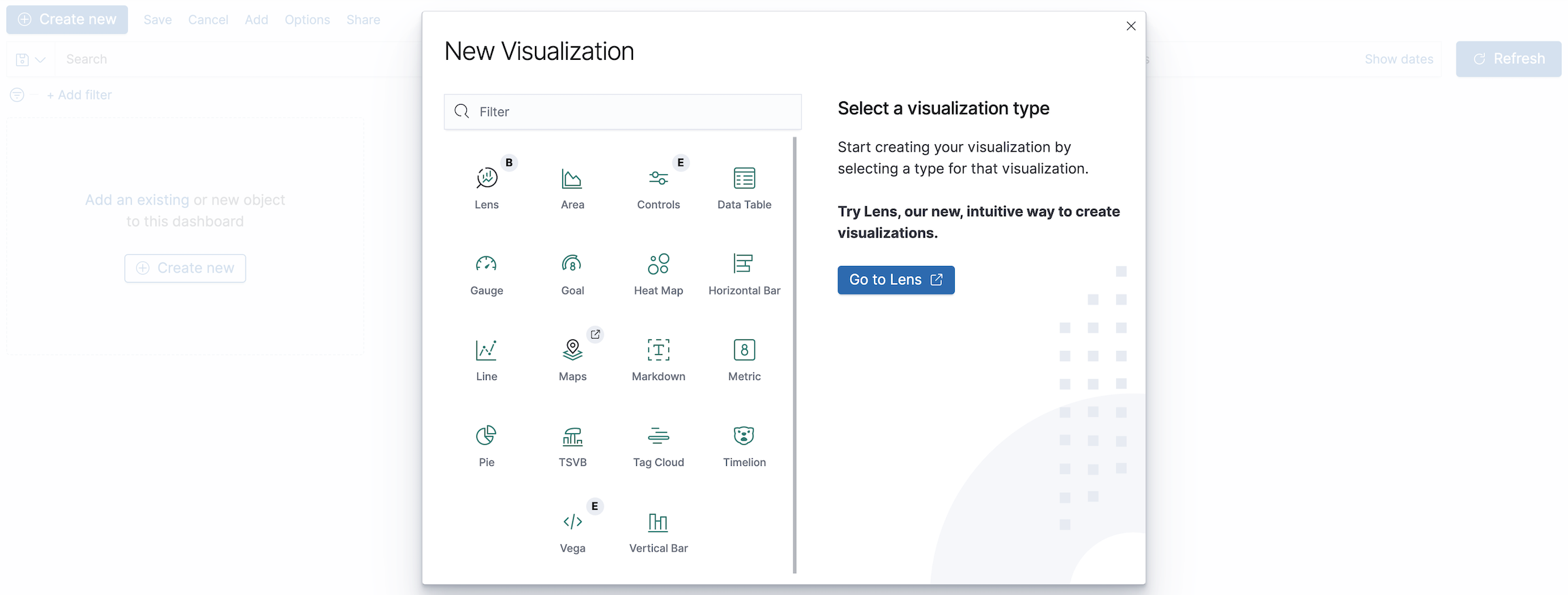Click the Go to Lens button
1568x595 pixels.
tap(896, 280)
